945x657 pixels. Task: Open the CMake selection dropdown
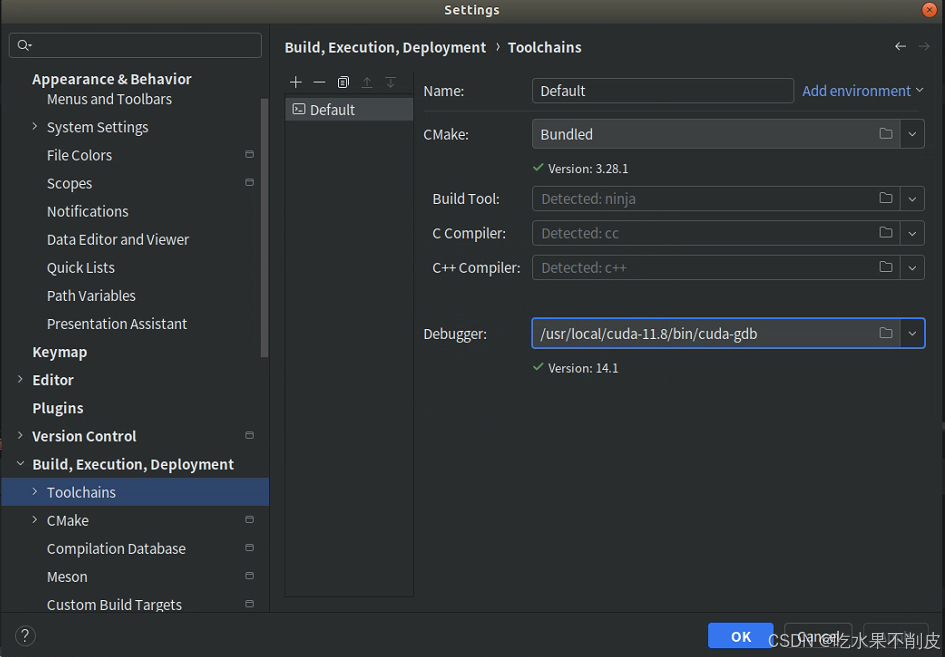pyautogui.click(x=912, y=133)
